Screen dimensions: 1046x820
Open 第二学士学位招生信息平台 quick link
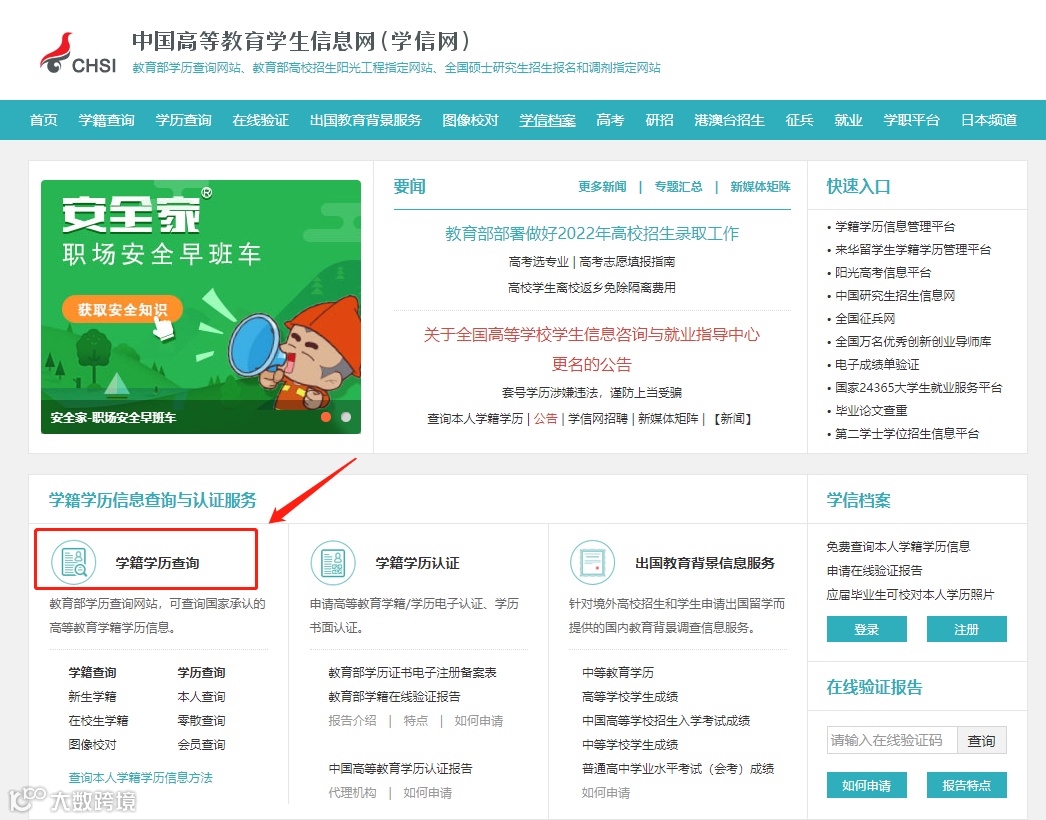click(x=907, y=434)
